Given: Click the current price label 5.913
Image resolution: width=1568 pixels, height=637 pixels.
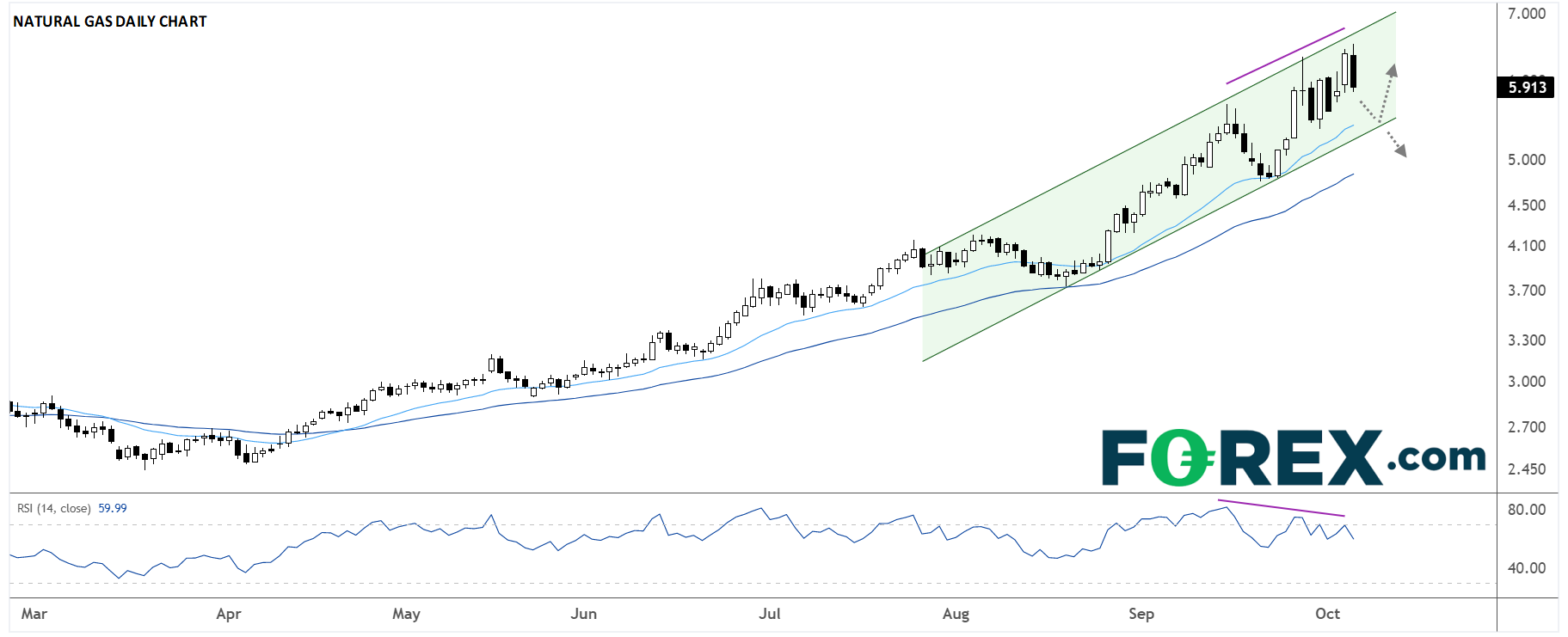Looking at the screenshot, I should click(1527, 87).
